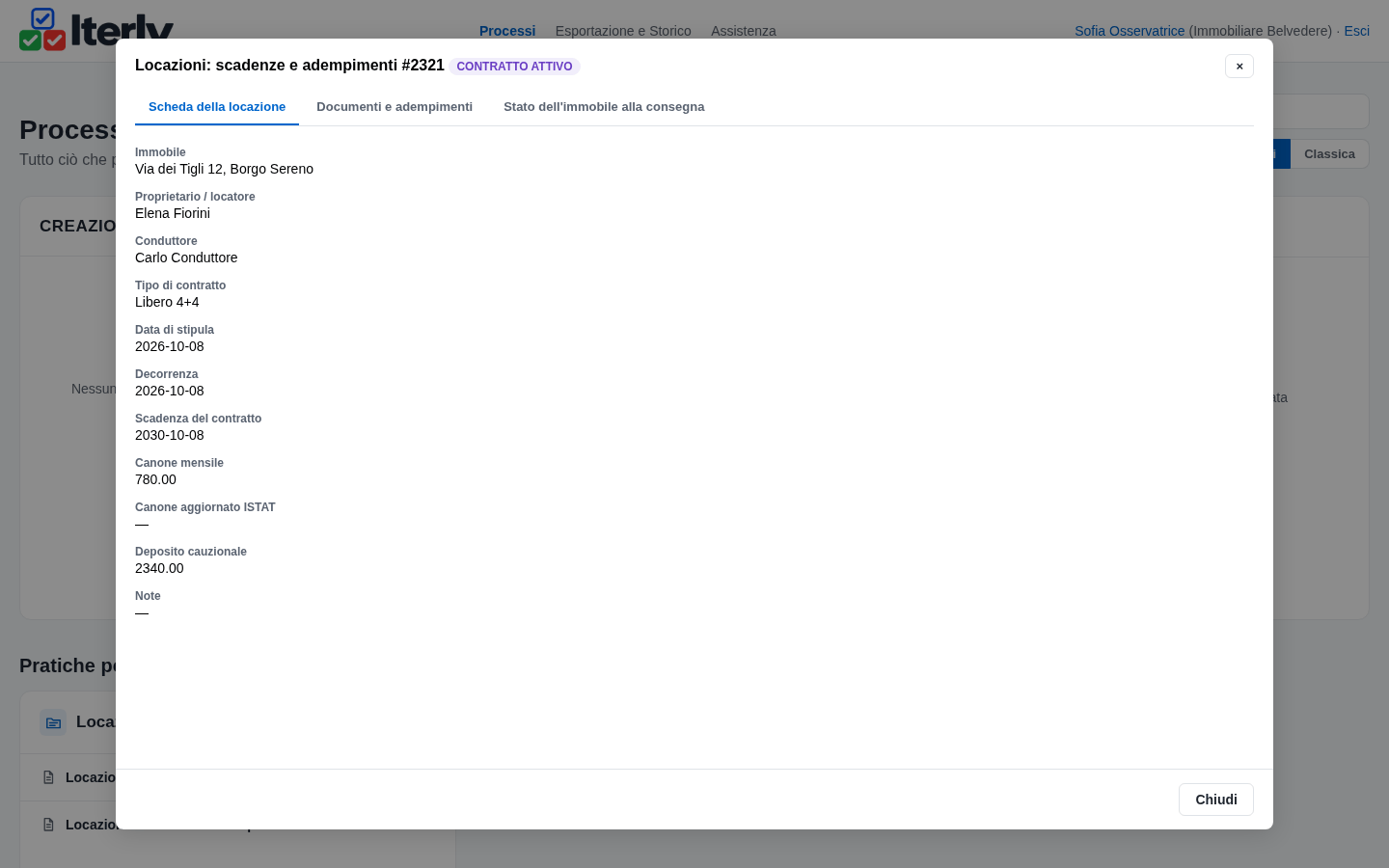Click the tenant name Carlo Conduttore
This screenshot has width=1389, height=868.
coord(186,258)
